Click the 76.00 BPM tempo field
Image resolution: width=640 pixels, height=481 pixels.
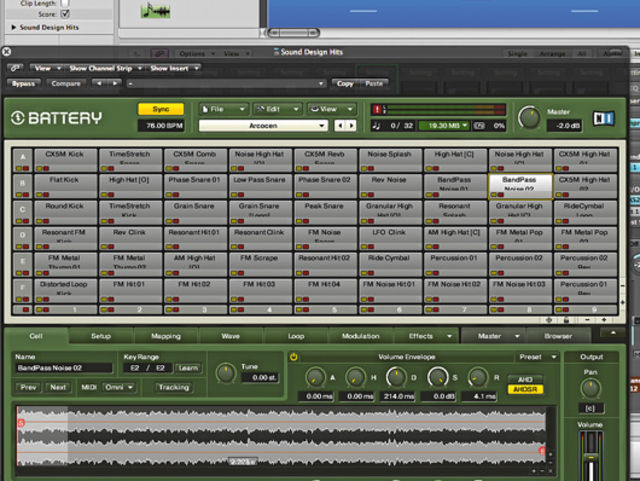161,125
